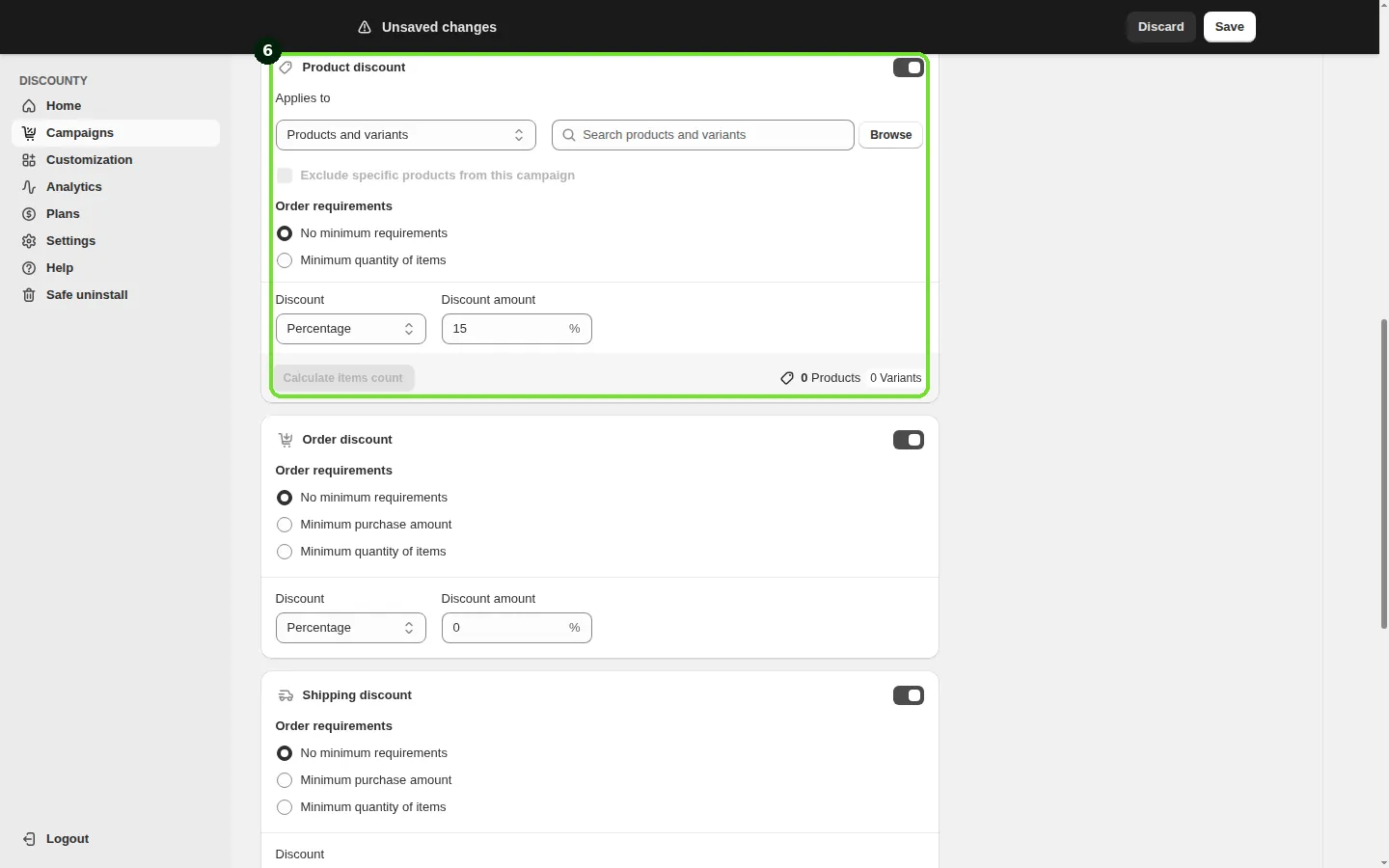Open the Products and variants dropdown

406,135
